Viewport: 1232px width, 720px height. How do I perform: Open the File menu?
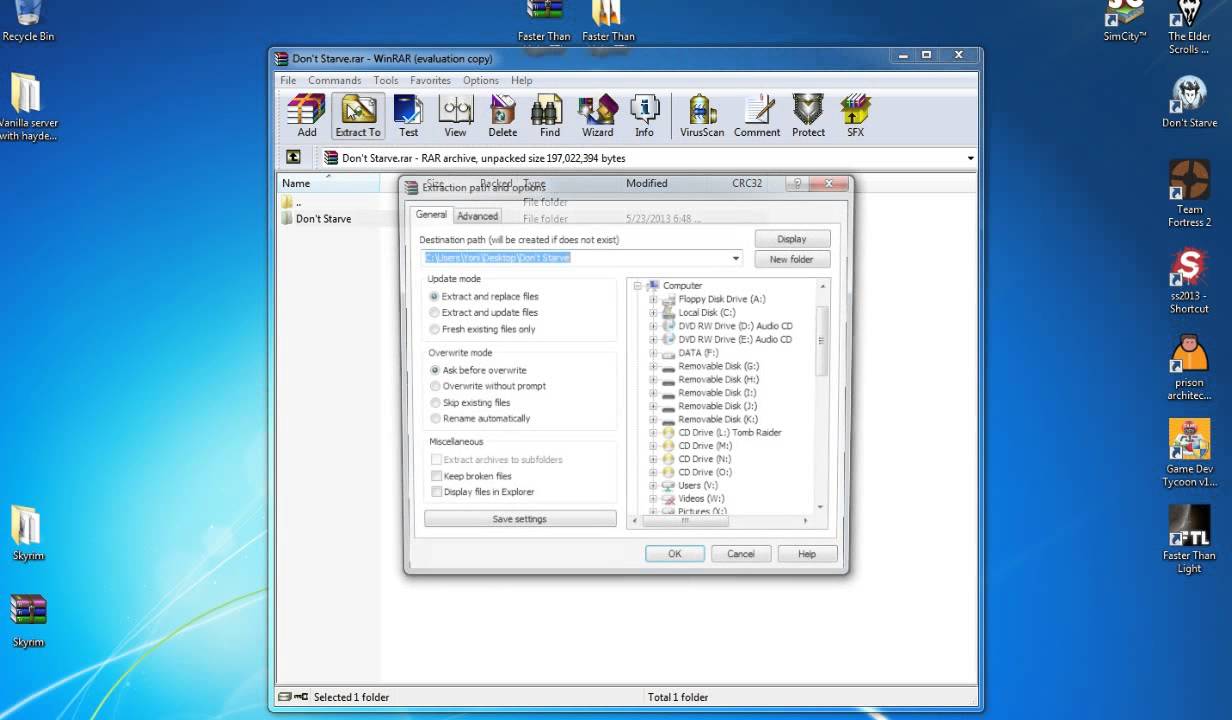click(288, 80)
